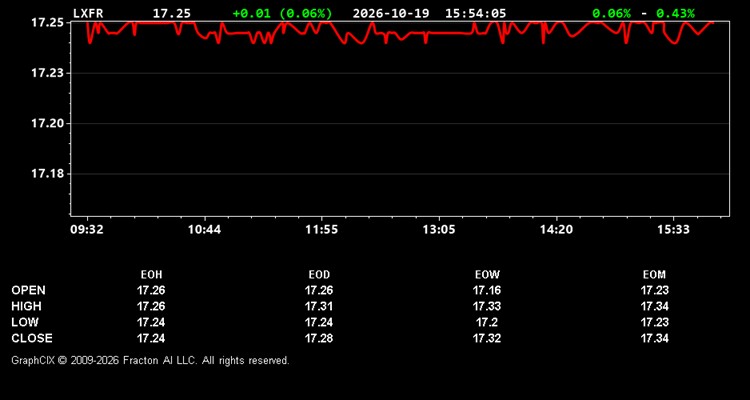Click the 13:05 time axis label
750x400 pixels.
click(439, 230)
